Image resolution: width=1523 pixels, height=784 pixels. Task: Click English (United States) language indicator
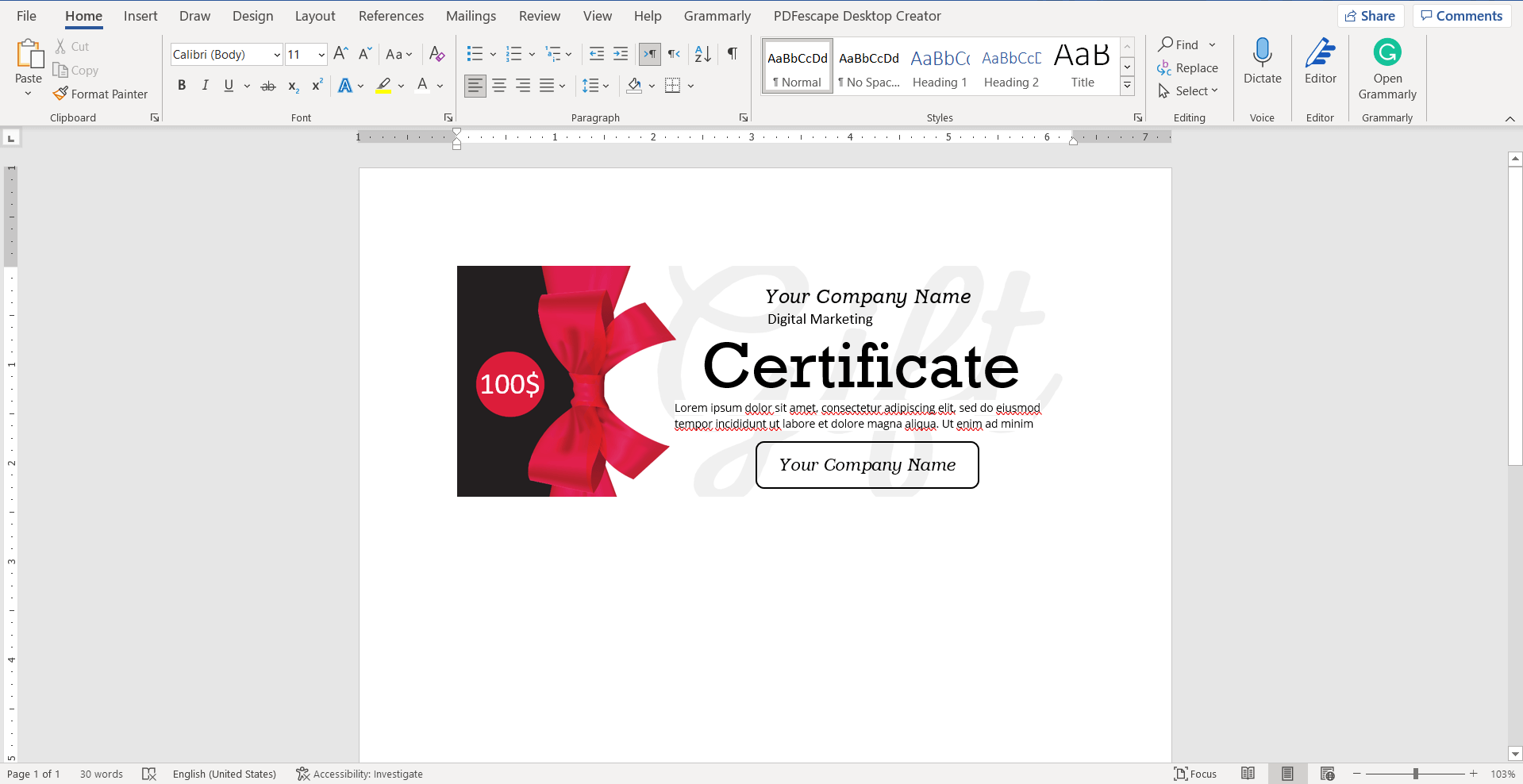(225, 774)
